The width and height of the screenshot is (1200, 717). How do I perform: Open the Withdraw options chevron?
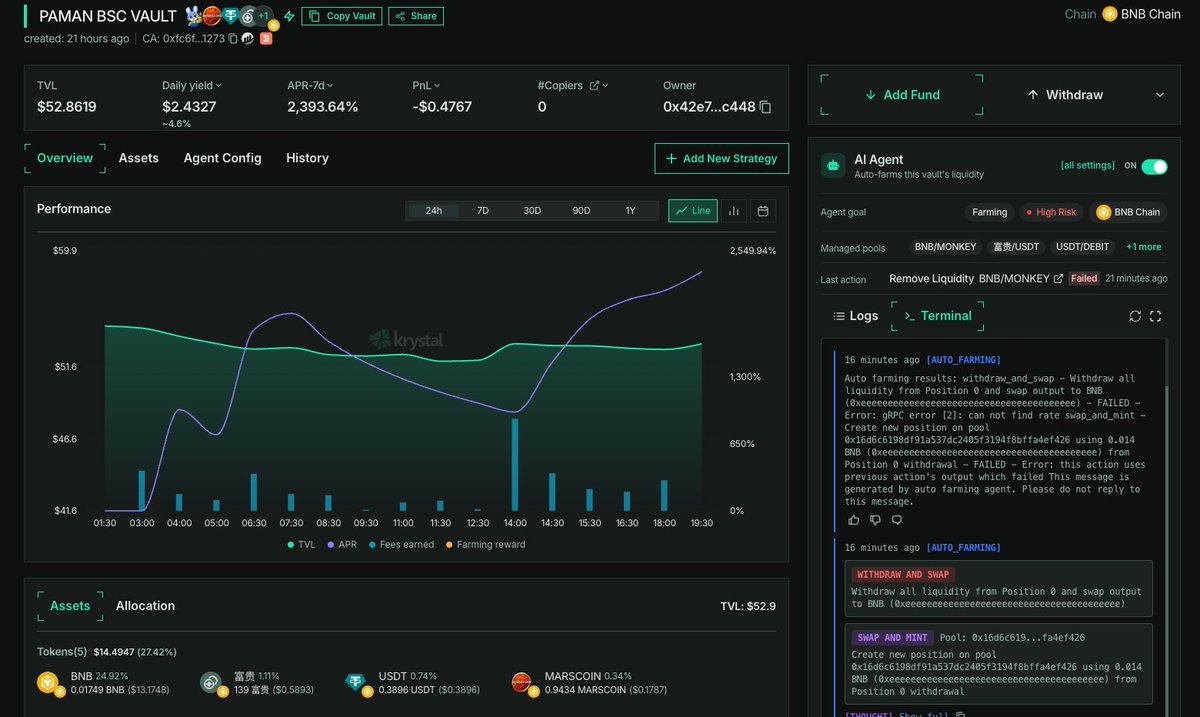[x=1160, y=95]
